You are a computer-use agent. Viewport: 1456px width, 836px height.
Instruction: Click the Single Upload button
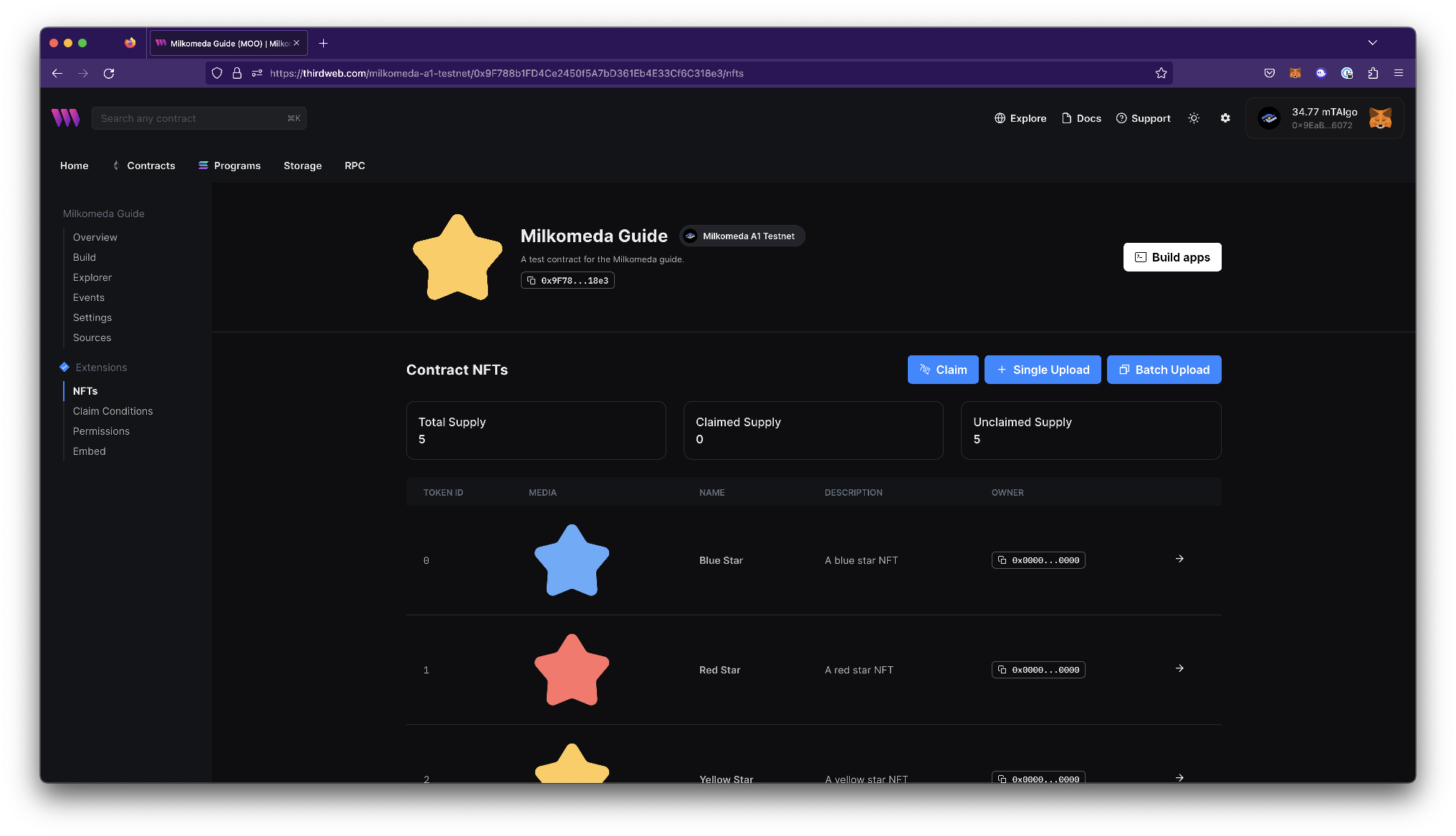[x=1043, y=370]
